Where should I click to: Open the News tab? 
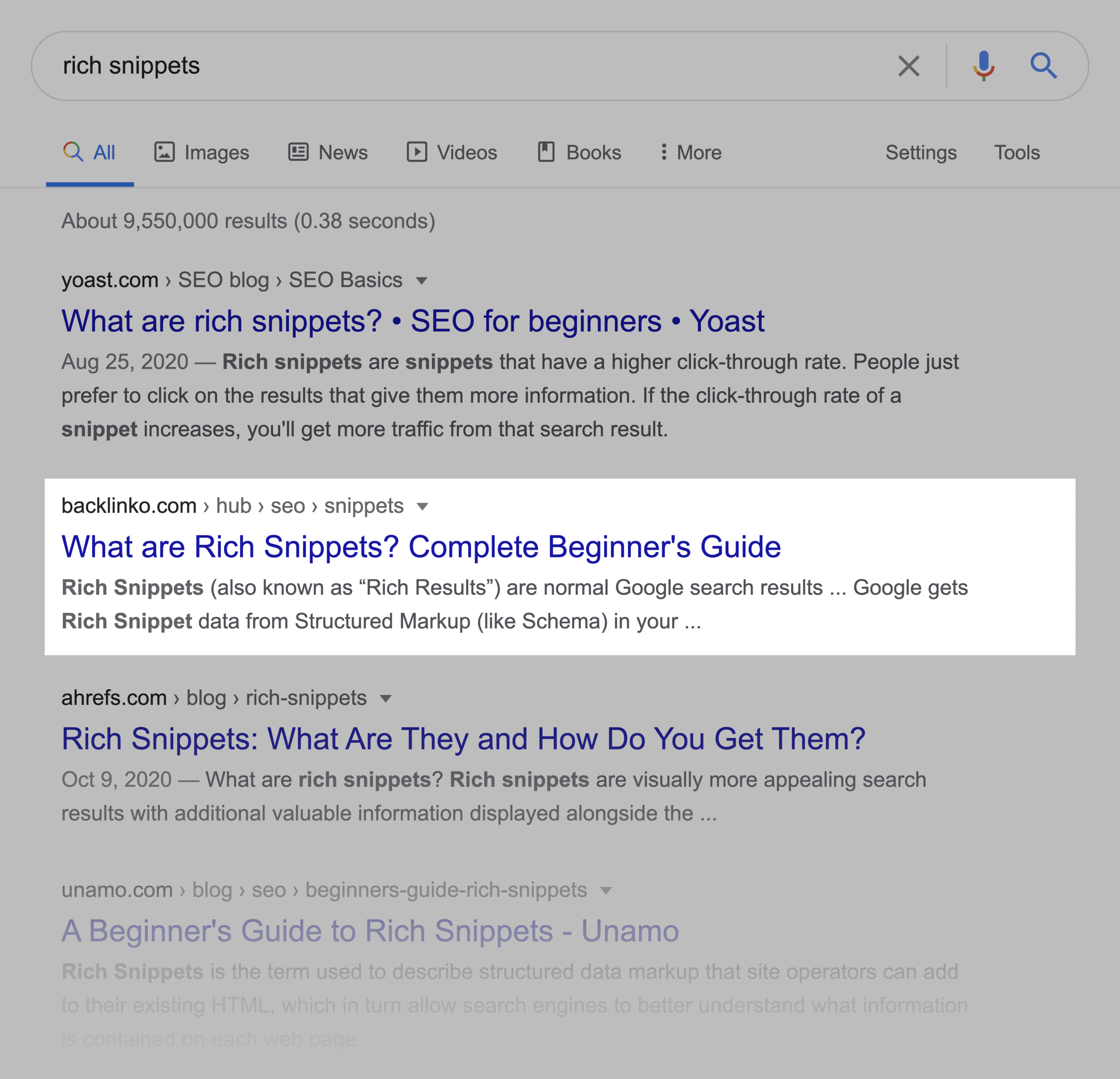(328, 153)
